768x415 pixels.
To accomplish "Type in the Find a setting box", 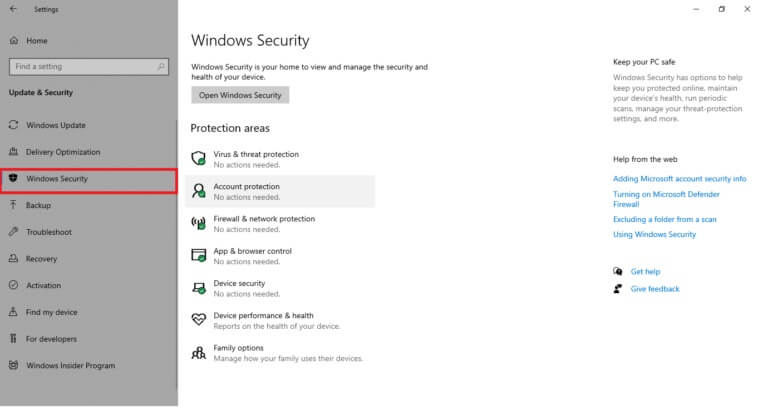I will click(80, 66).
